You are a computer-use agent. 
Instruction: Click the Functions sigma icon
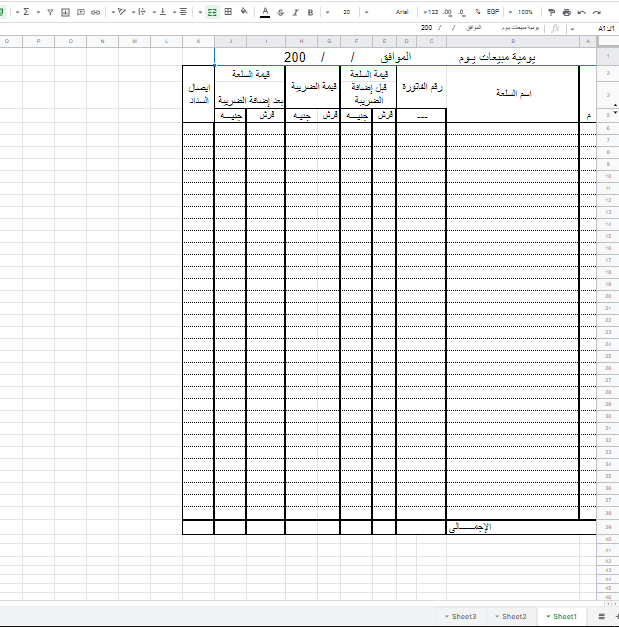(x=25, y=12)
